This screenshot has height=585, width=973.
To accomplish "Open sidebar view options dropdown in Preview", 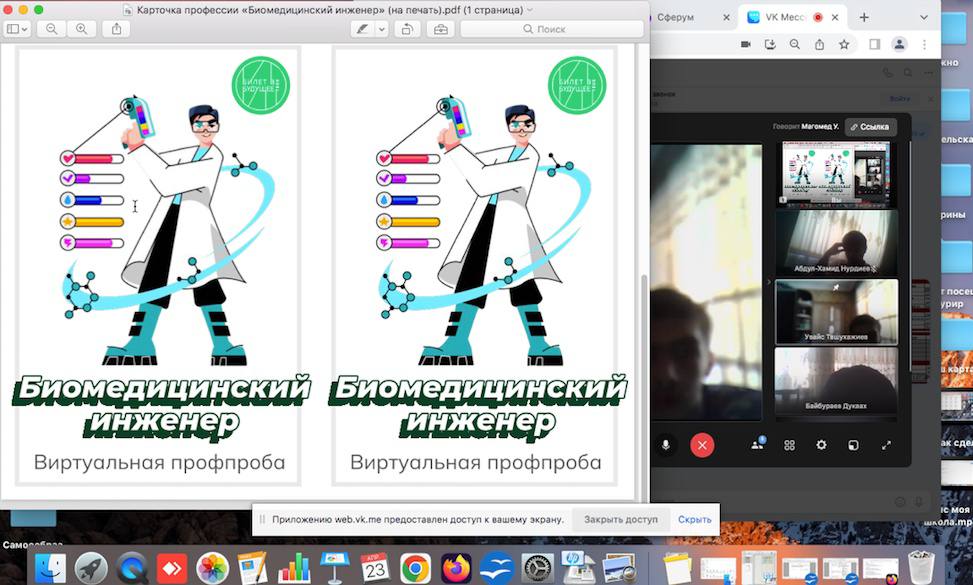I will (17, 29).
